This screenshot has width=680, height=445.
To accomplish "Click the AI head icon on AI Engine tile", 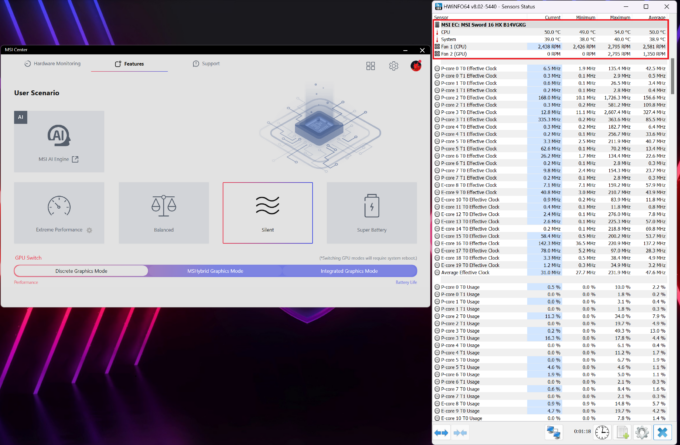I will [59, 136].
